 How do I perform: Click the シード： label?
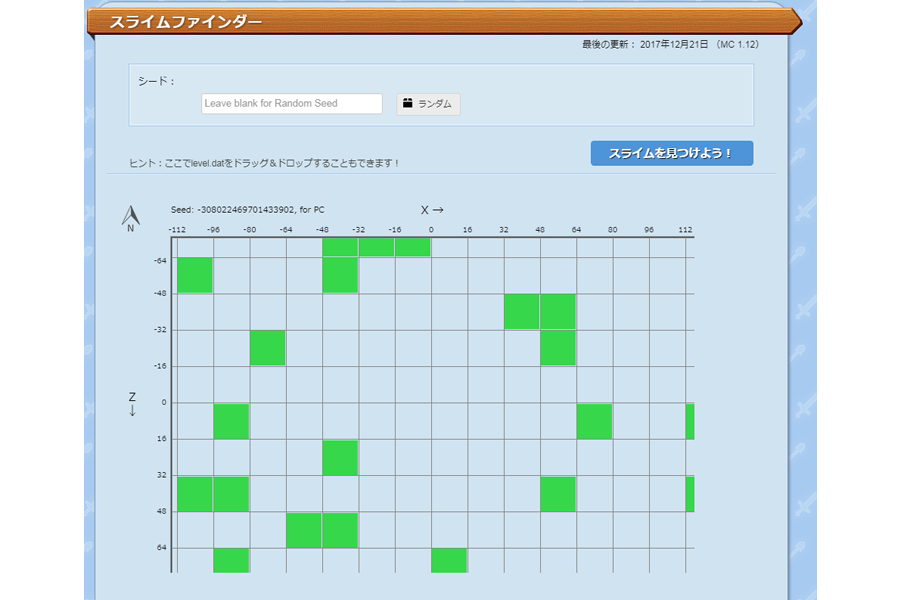click(x=156, y=82)
